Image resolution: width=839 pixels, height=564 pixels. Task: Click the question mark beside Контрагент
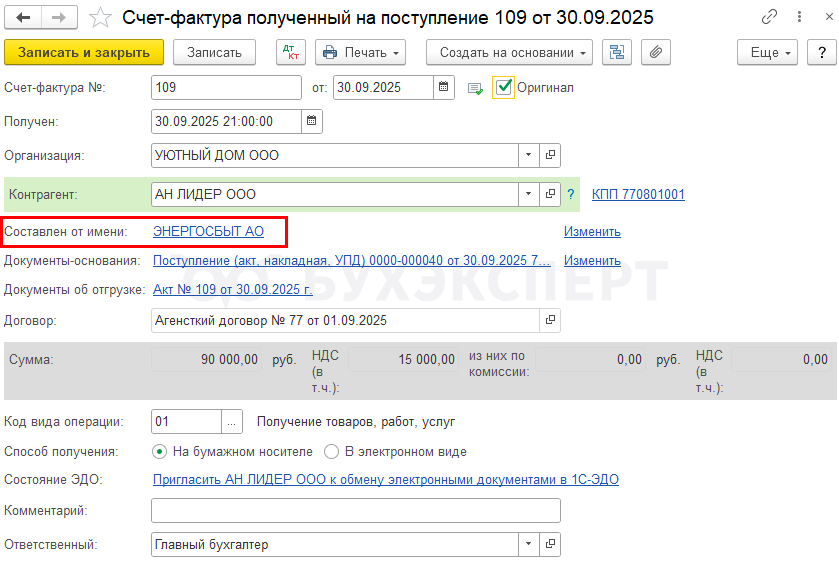click(x=571, y=194)
